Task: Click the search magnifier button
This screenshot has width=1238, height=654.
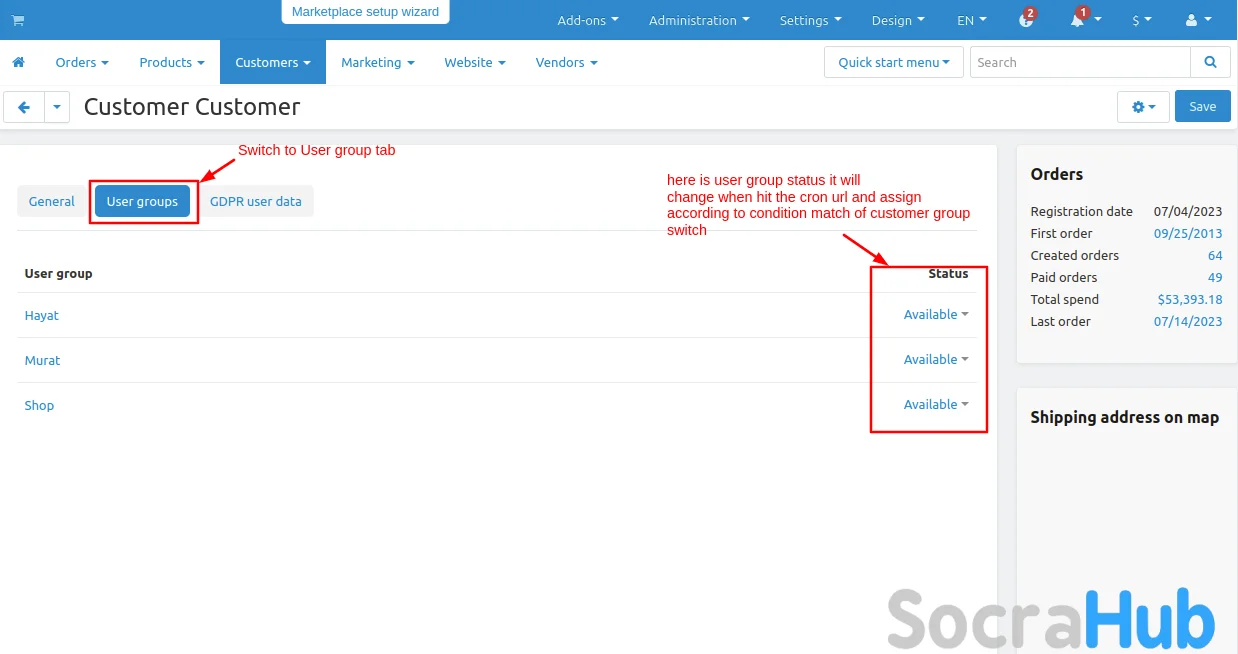Action: point(1210,62)
